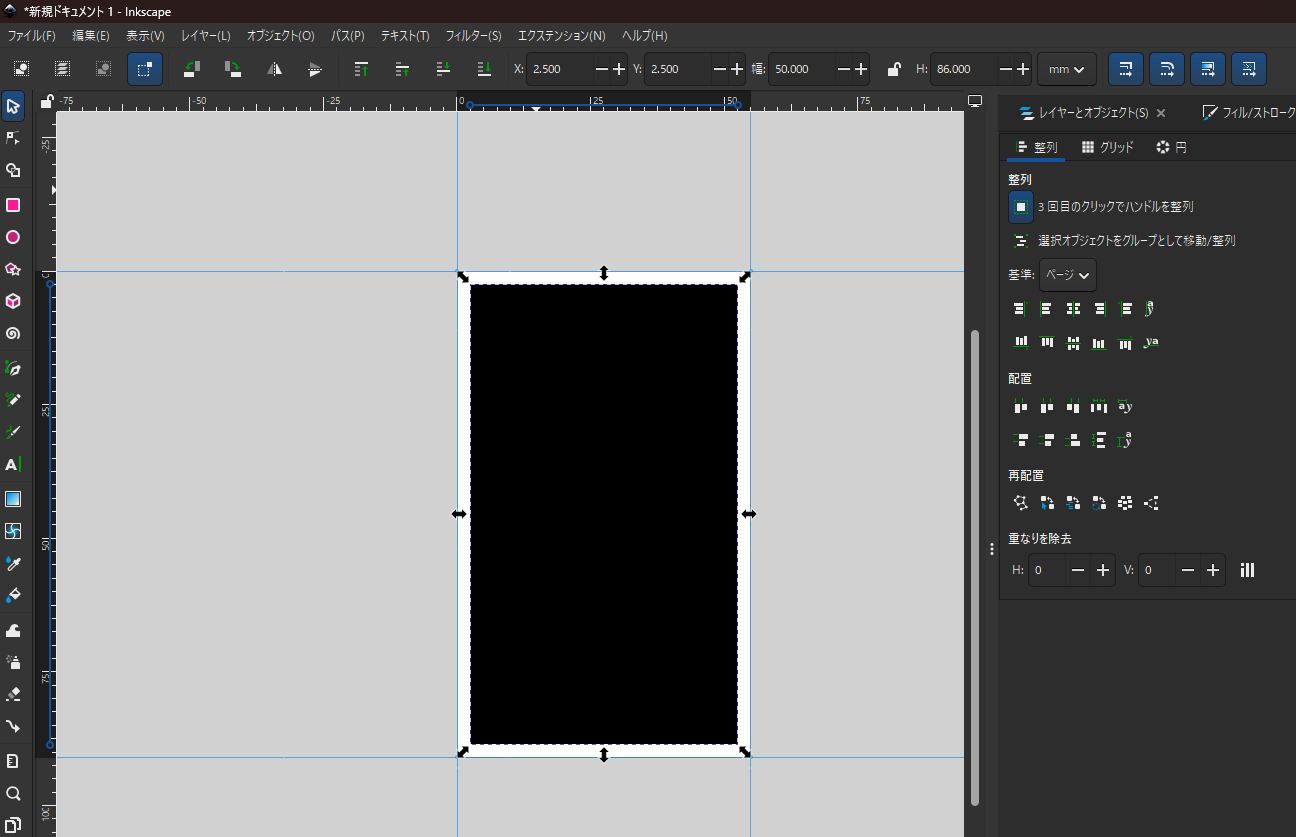
Task: Select the Rectangle tool in the toolbox
Action: (13, 205)
